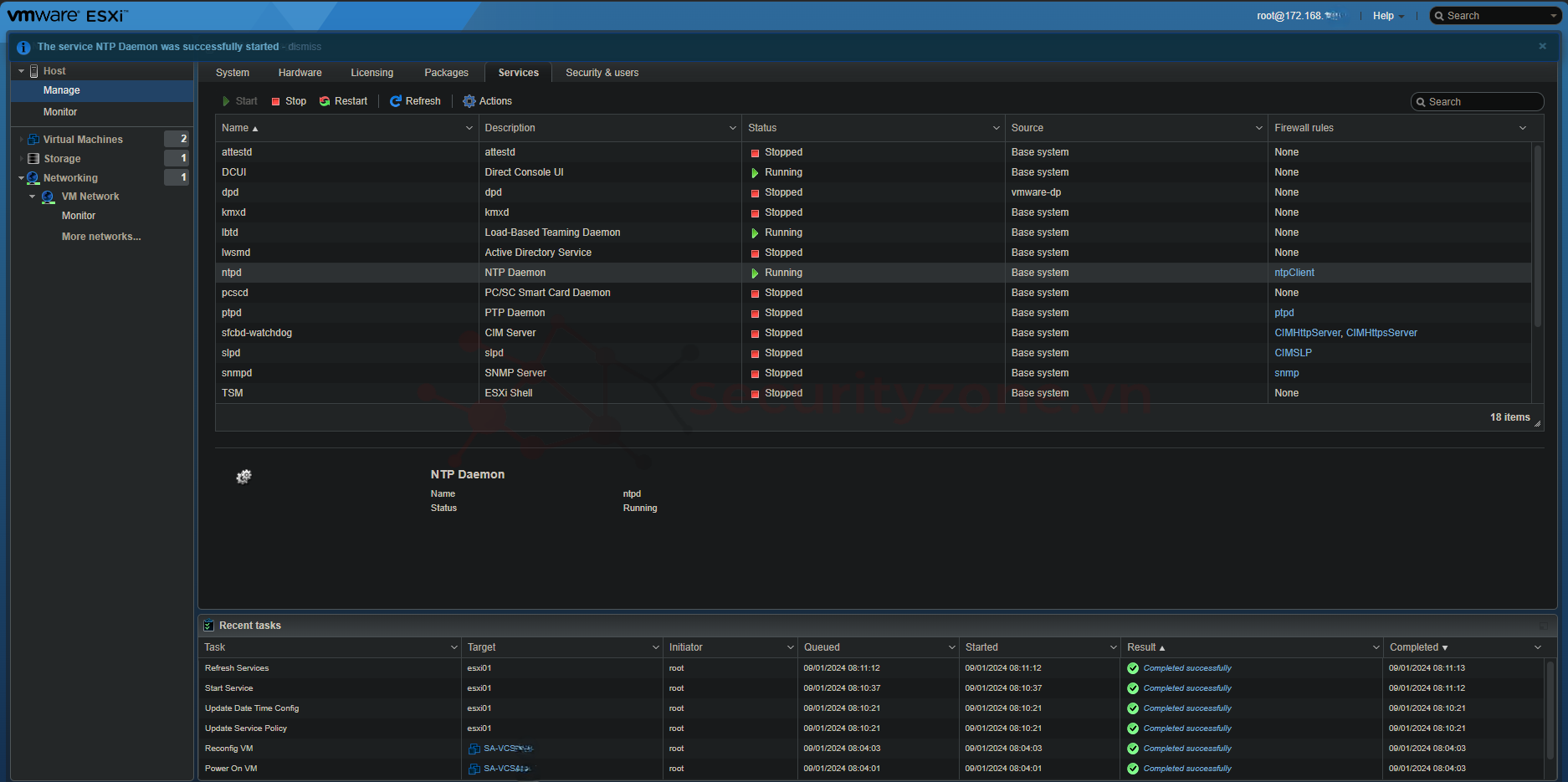
Task: Expand the Storage tree node
Action: pyautogui.click(x=21, y=159)
